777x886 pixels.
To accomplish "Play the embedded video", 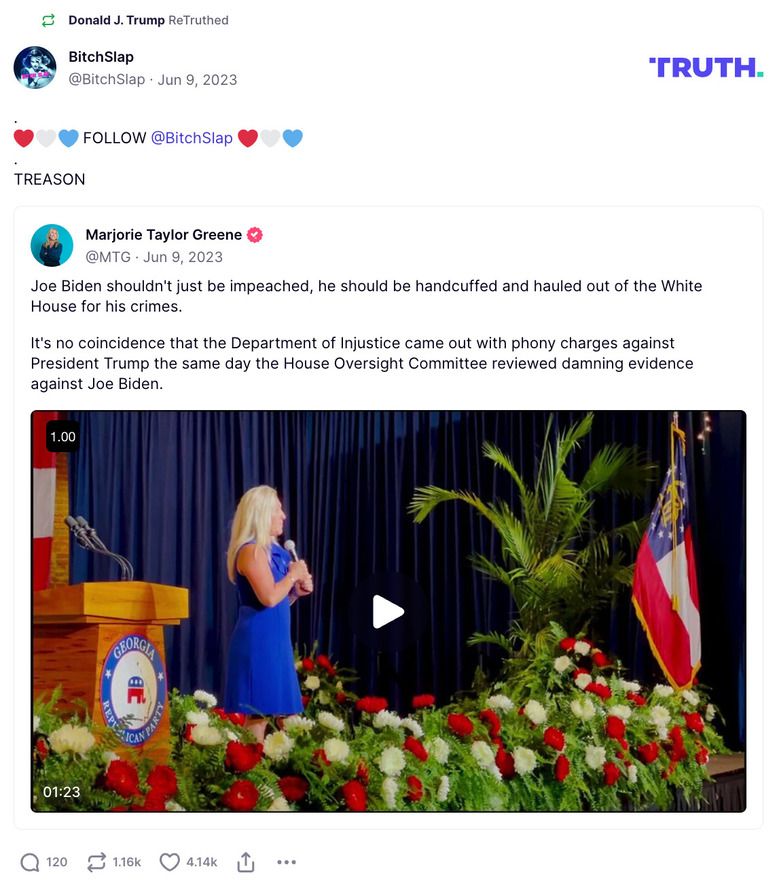I will click(388, 611).
